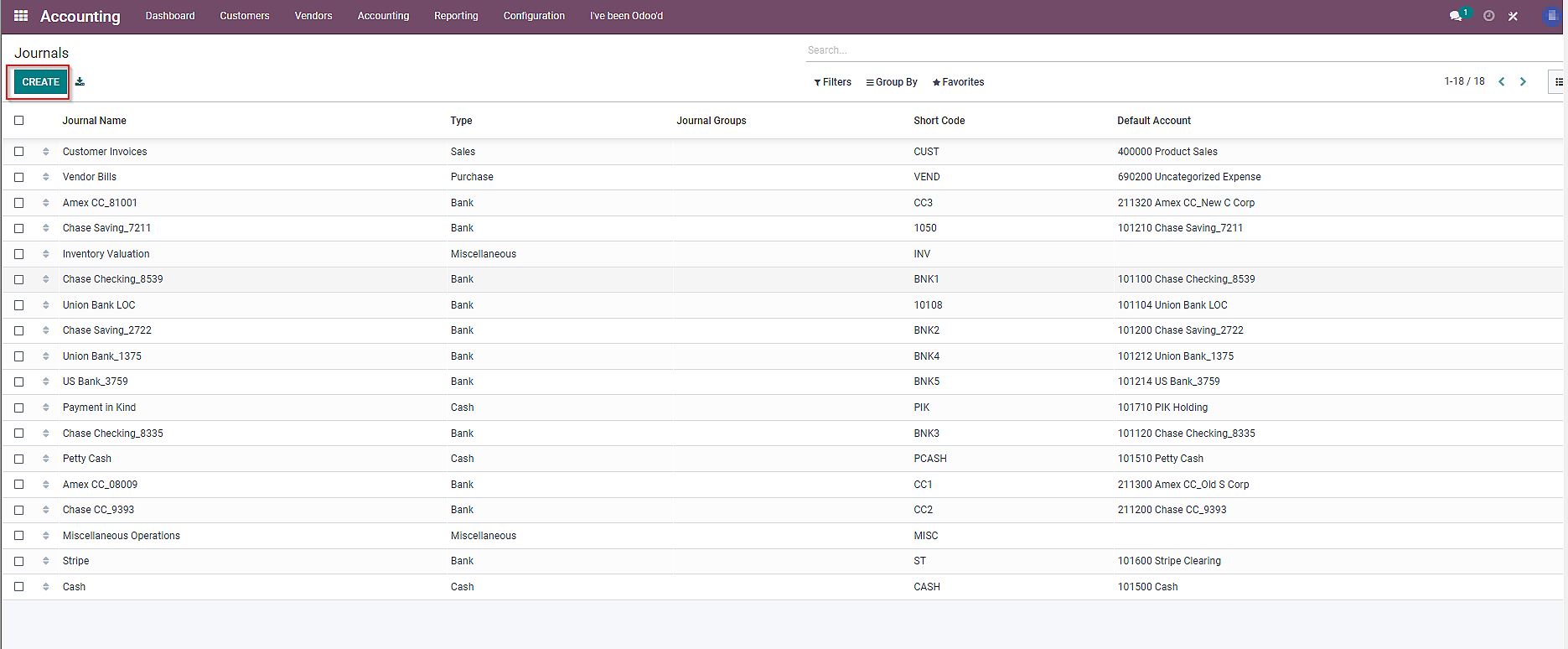Click drag handle for Chase Saving_2722 row

(46, 330)
